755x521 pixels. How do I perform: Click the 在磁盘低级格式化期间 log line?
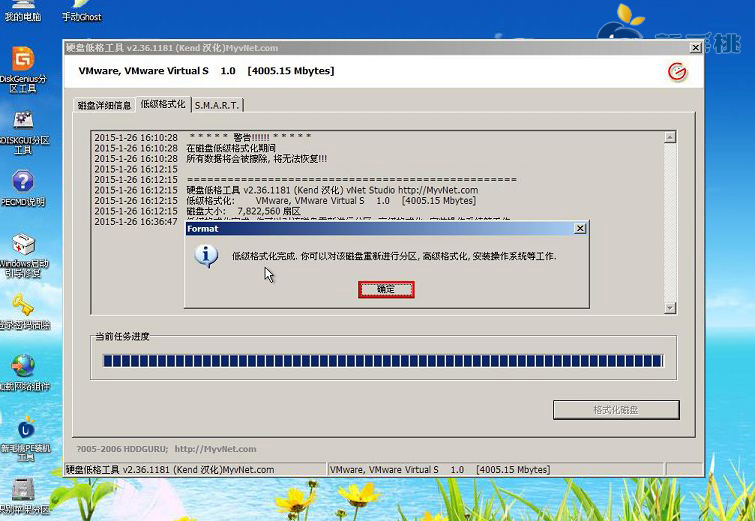tap(185, 148)
